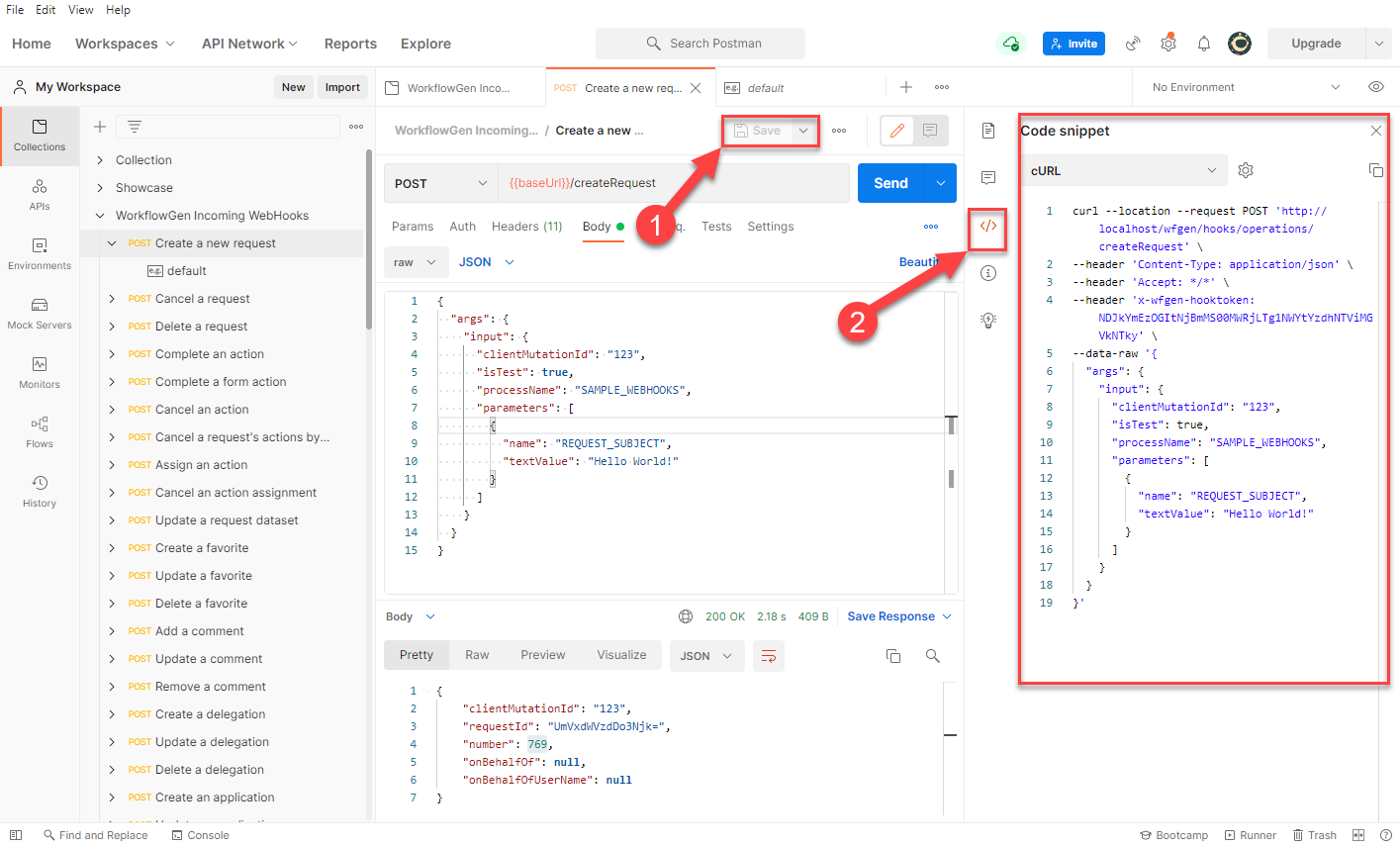This screenshot has width=1400, height=847.
Task: Open code snippet settings gear
Action: [1246, 170]
